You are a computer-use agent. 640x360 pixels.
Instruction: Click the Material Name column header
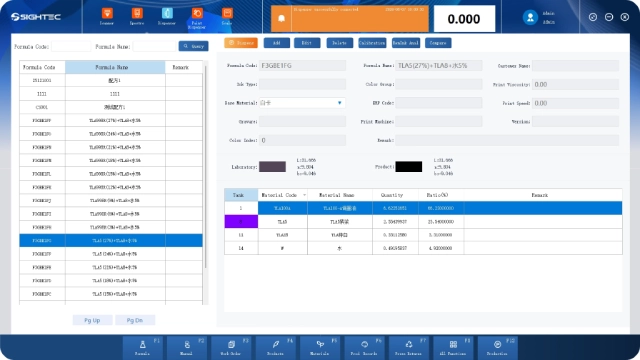click(340, 195)
